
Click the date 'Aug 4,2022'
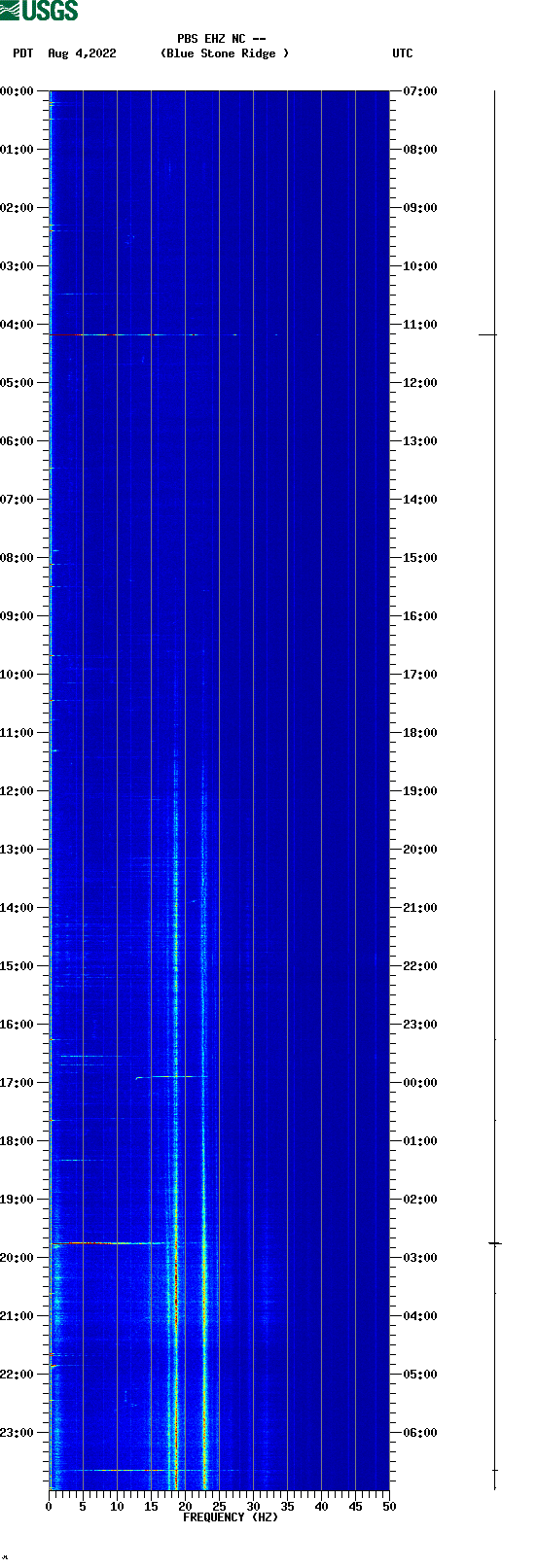click(x=82, y=53)
